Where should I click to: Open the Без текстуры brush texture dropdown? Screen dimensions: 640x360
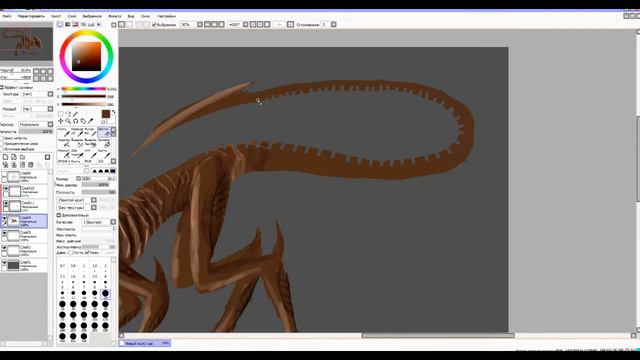(77, 207)
